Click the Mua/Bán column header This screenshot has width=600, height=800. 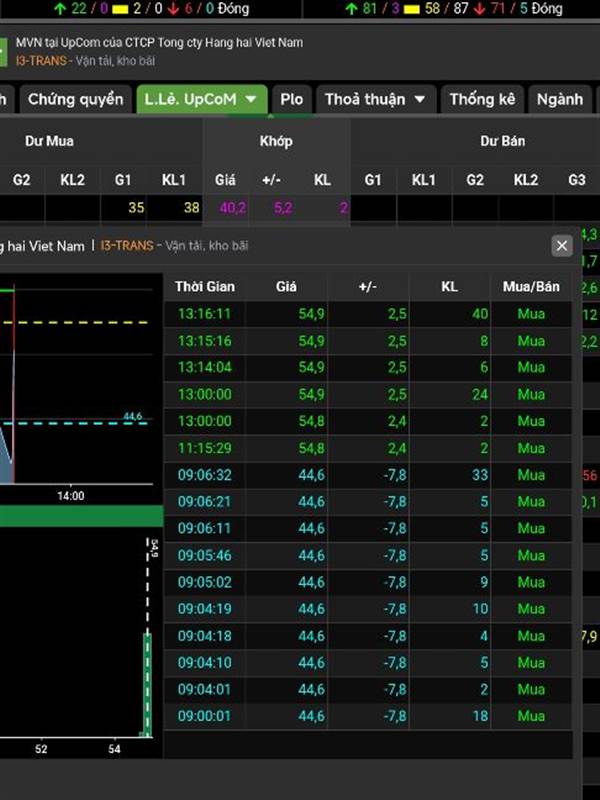click(531, 287)
